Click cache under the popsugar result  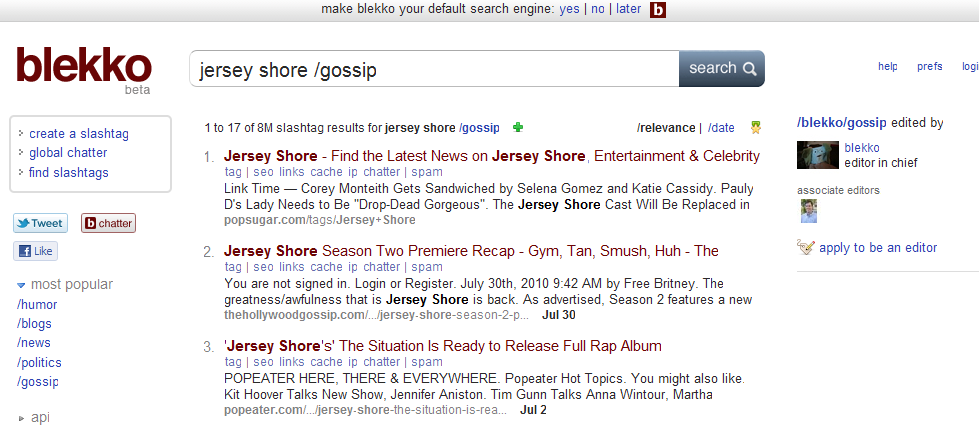326,172
